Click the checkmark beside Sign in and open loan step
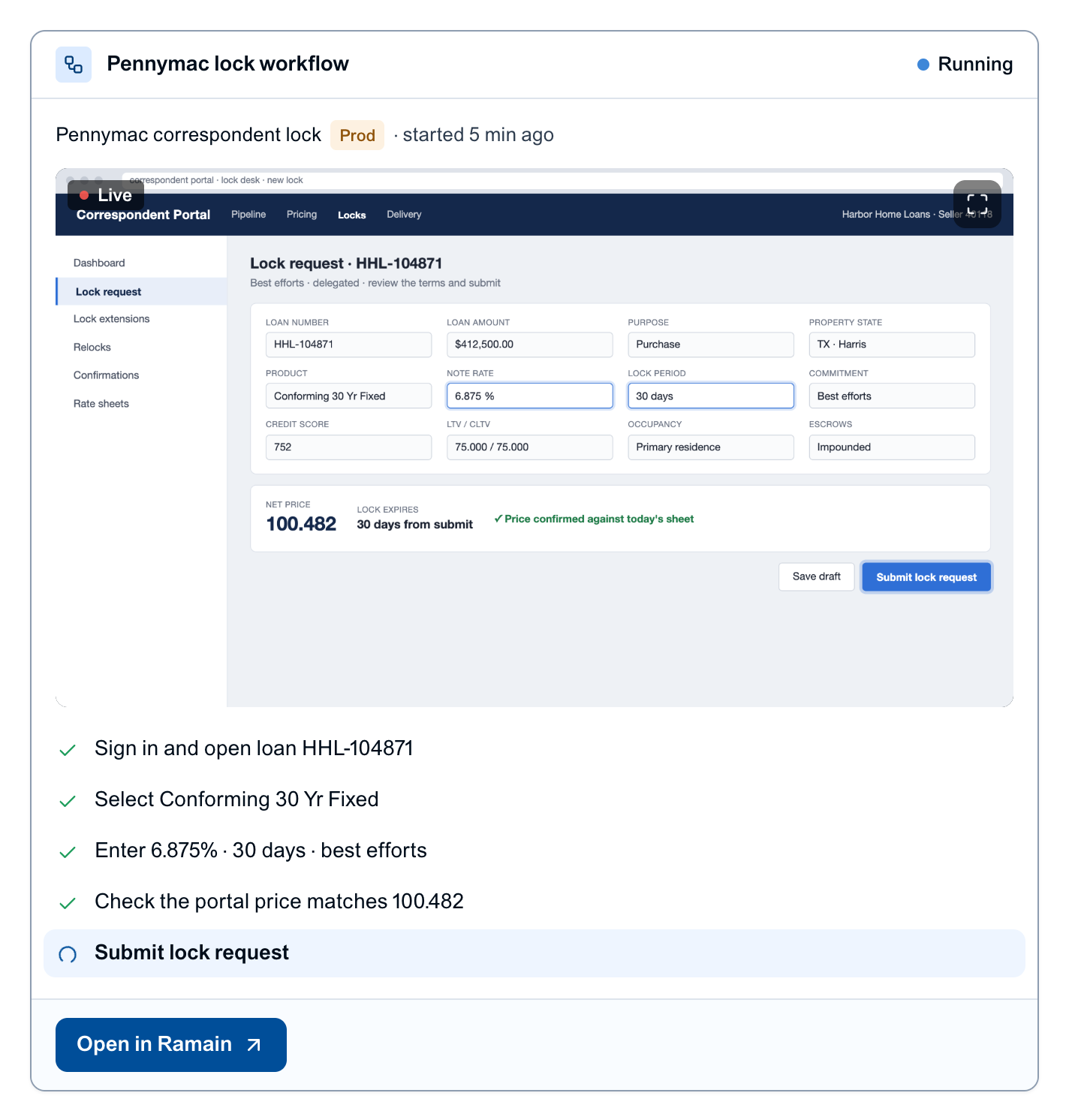Screen dimensions: 1069x1120 pos(68,750)
